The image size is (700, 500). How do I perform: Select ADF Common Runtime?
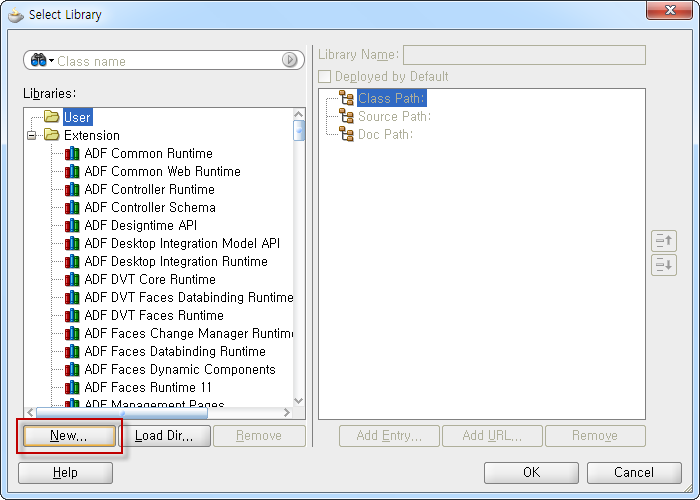click(x=148, y=153)
